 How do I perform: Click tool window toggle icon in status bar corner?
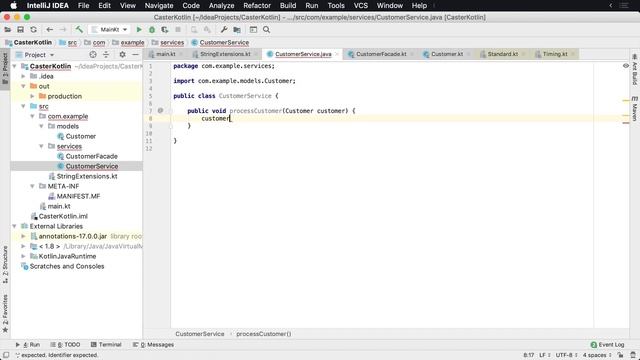(6, 355)
